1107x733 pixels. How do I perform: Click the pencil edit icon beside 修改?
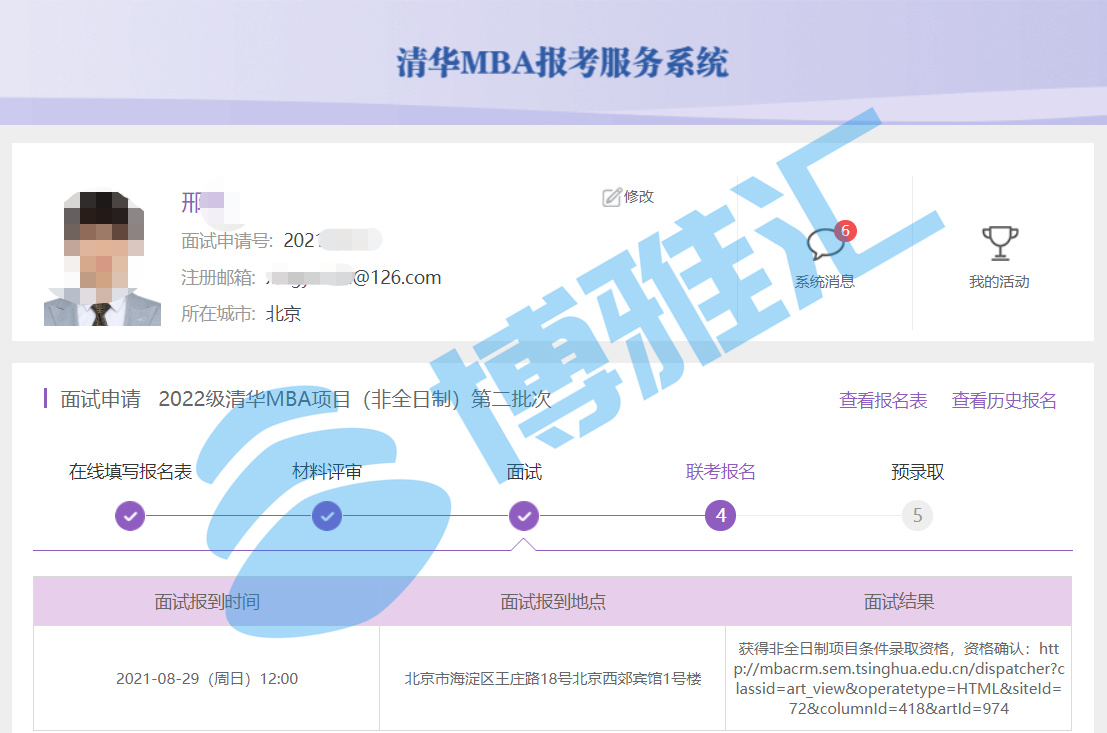[611, 198]
